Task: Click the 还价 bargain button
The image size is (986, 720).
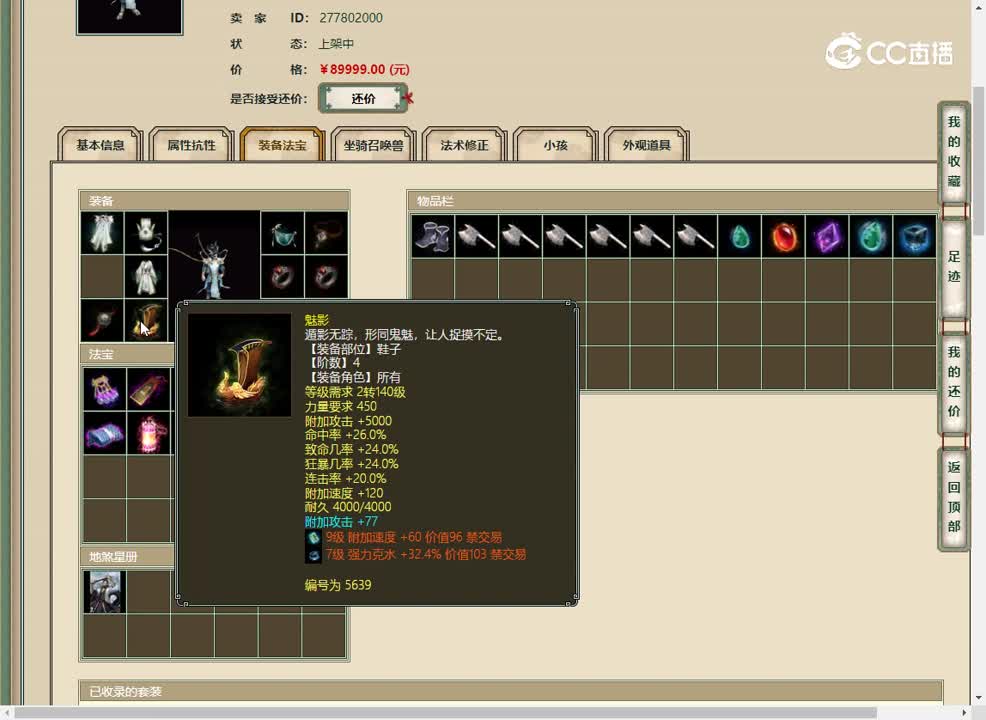Action: [x=363, y=98]
